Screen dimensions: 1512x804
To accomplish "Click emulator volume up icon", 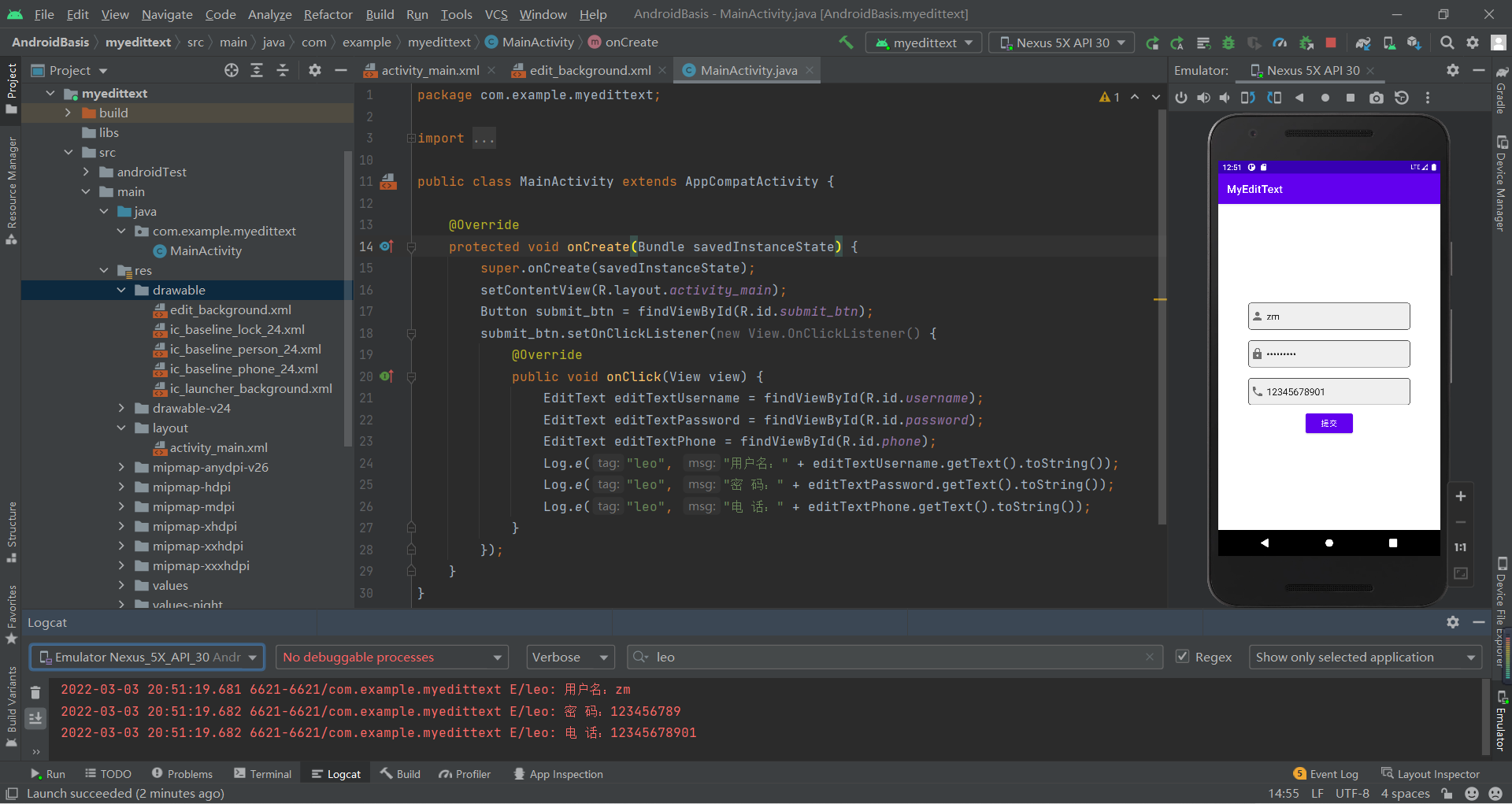I will [1203, 98].
